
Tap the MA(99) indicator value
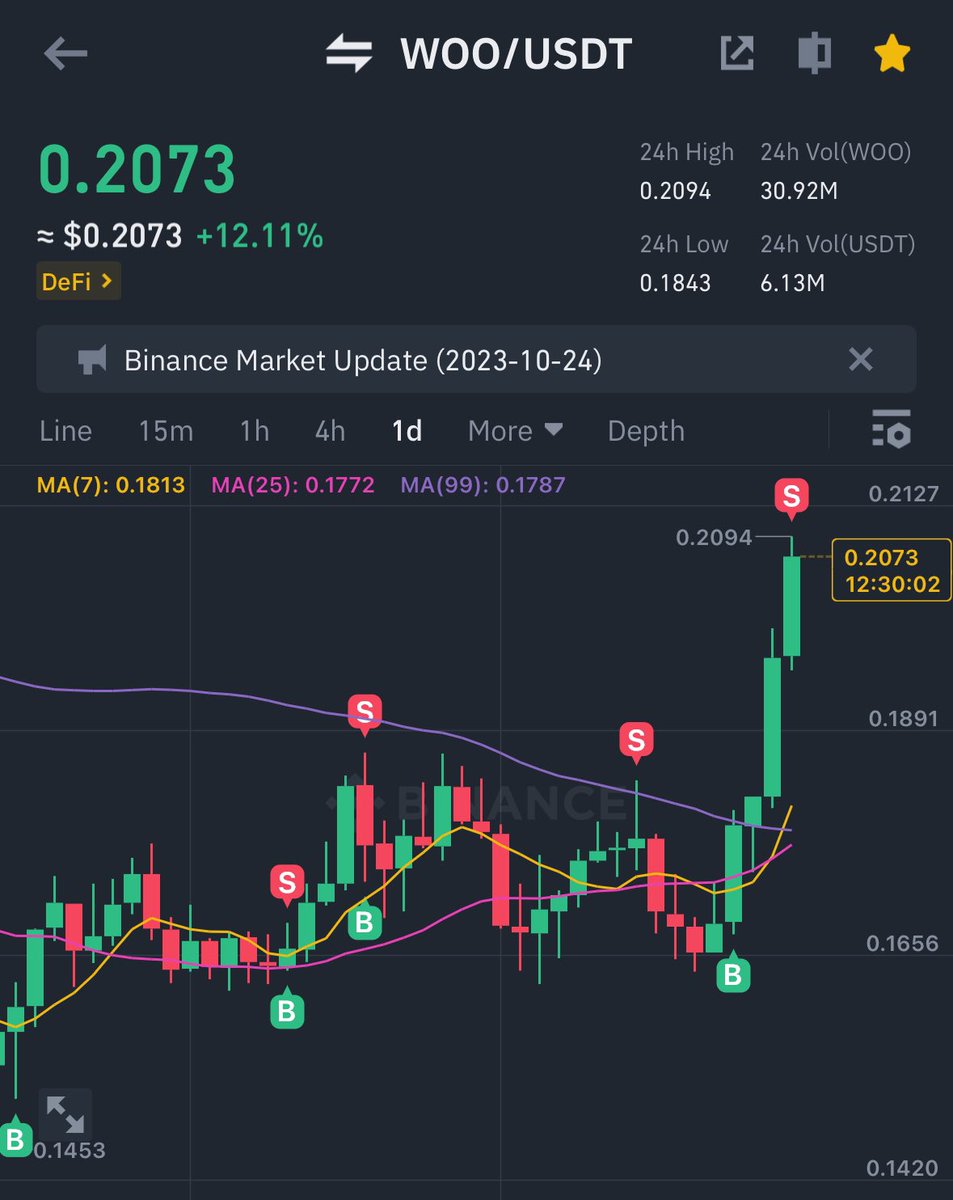[483, 485]
